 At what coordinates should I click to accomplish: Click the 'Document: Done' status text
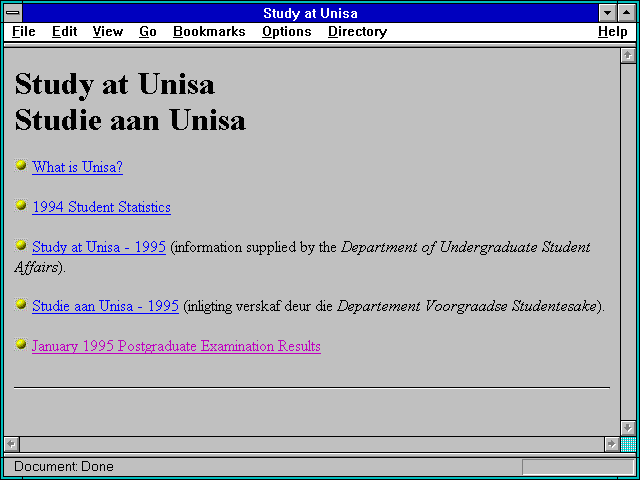(64, 467)
